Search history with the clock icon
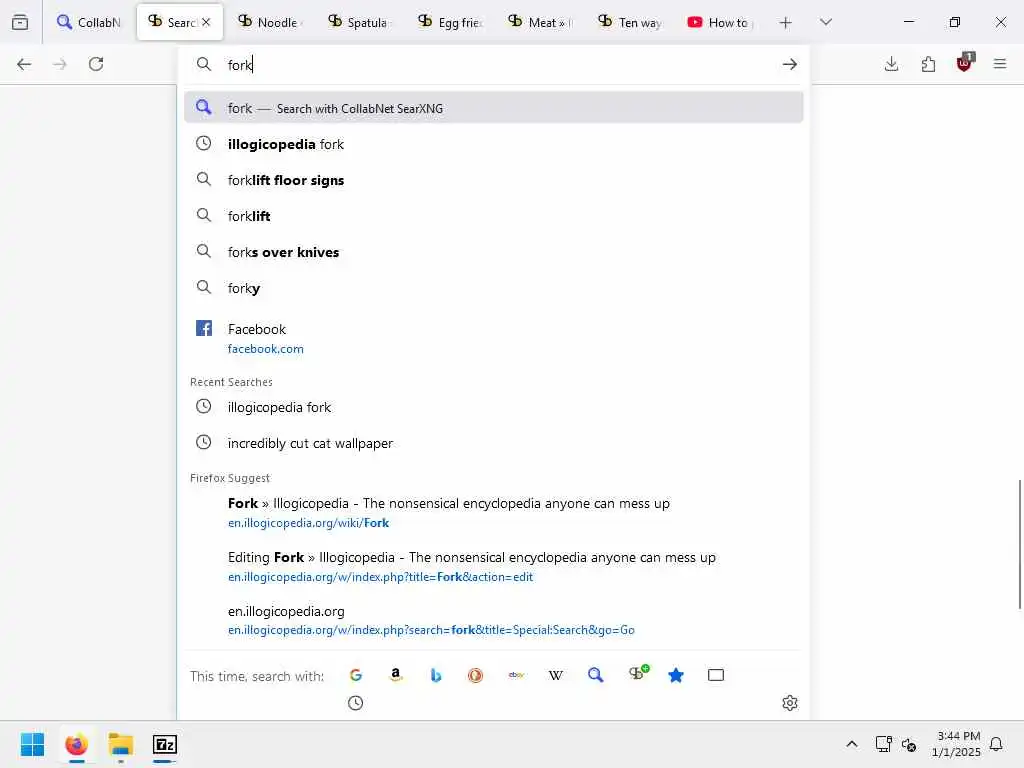 355,703
